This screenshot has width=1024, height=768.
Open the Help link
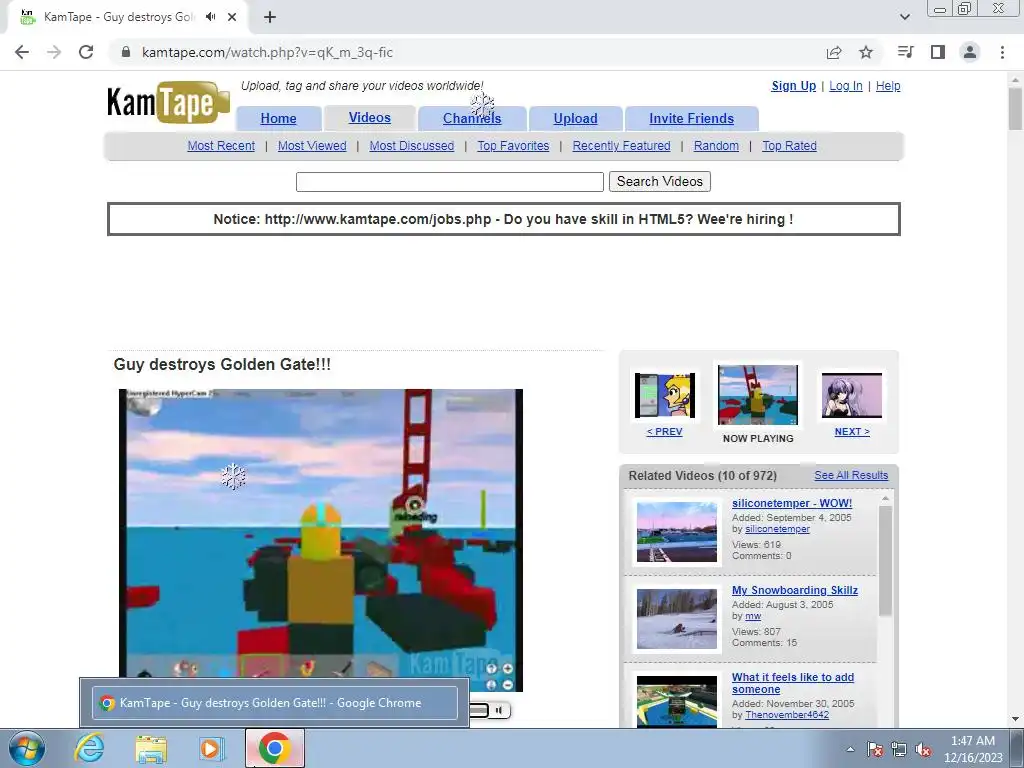click(x=888, y=86)
